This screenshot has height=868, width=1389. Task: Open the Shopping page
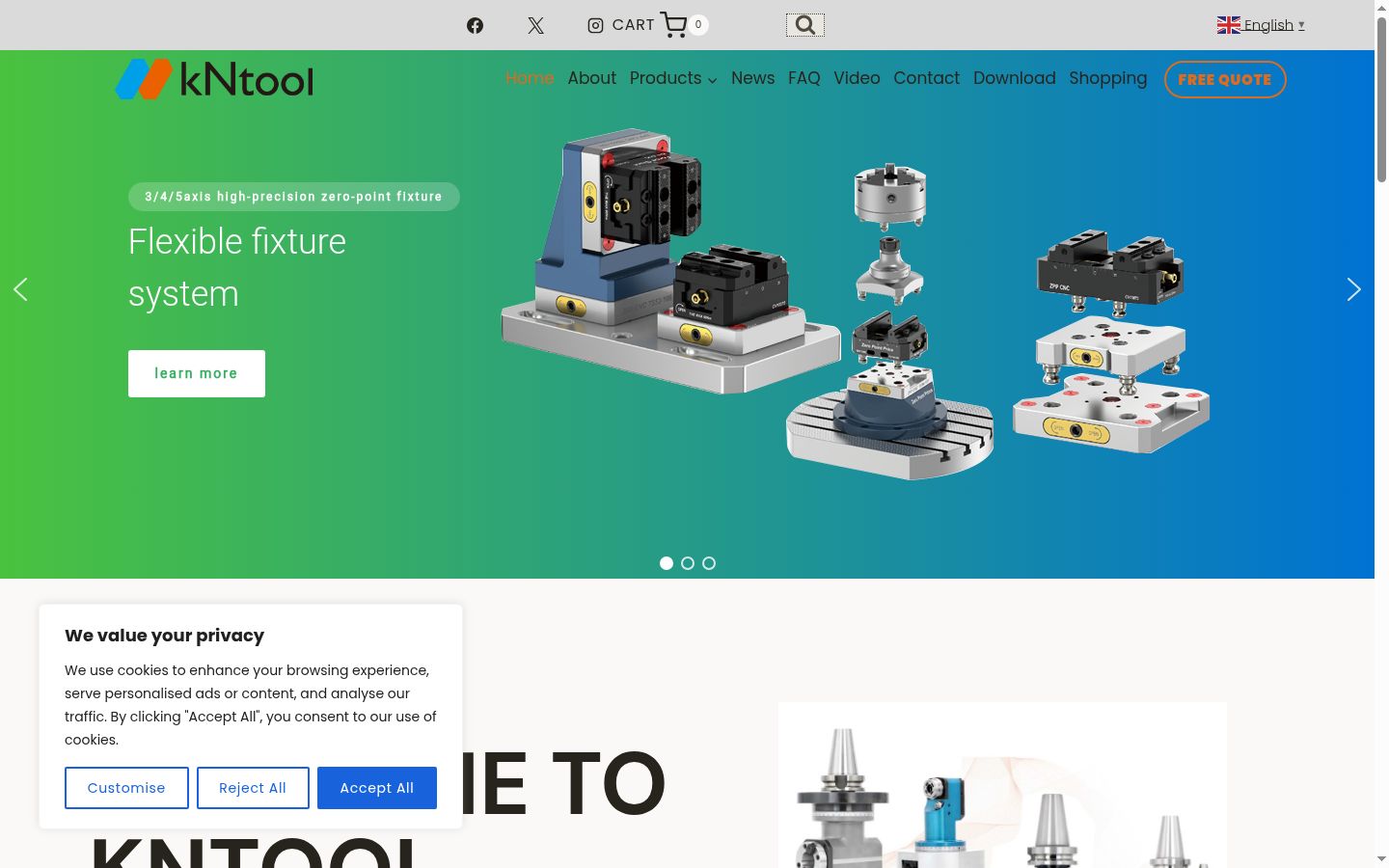click(x=1107, y=78)
